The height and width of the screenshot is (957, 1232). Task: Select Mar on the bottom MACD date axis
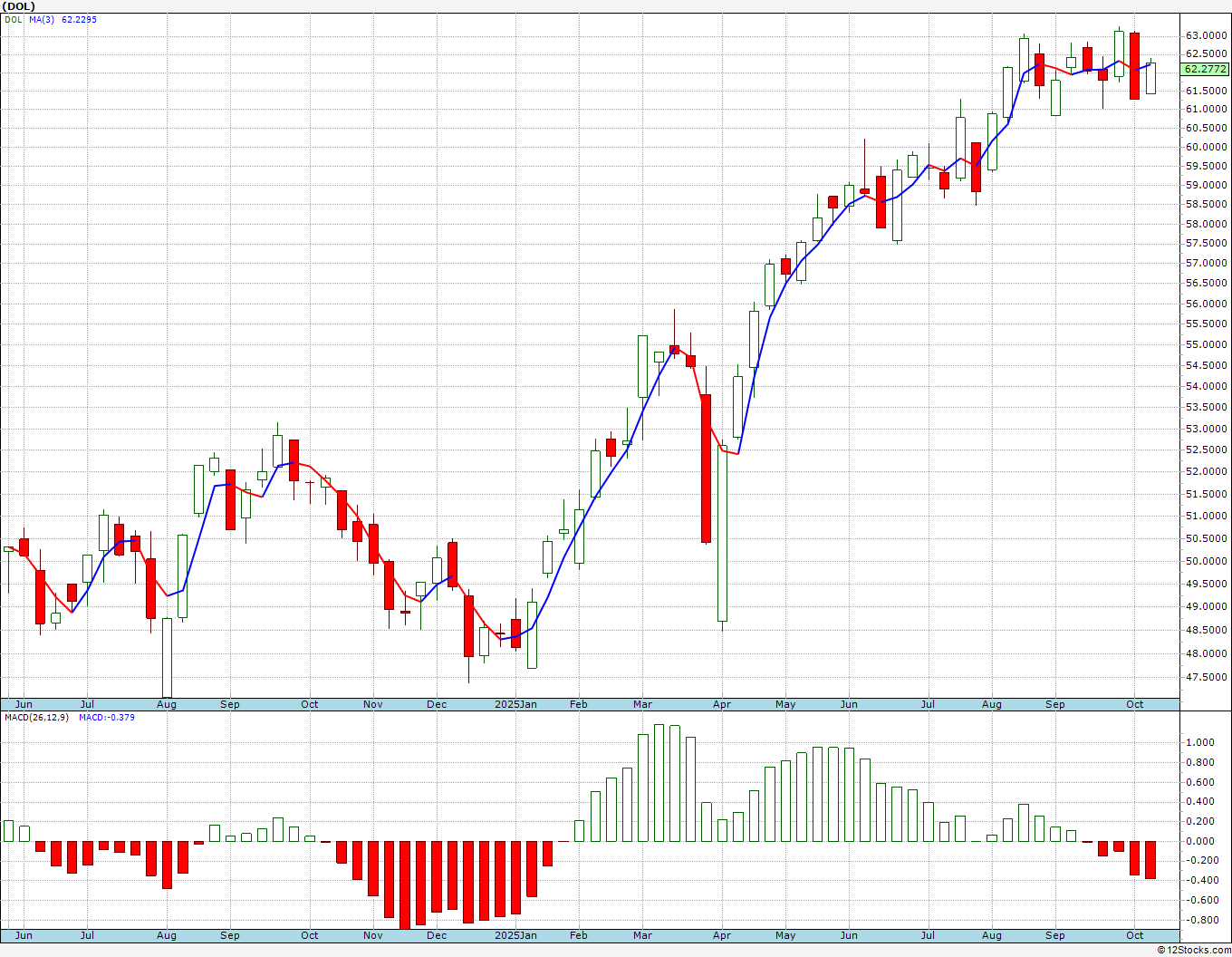[x=642, y=935]
